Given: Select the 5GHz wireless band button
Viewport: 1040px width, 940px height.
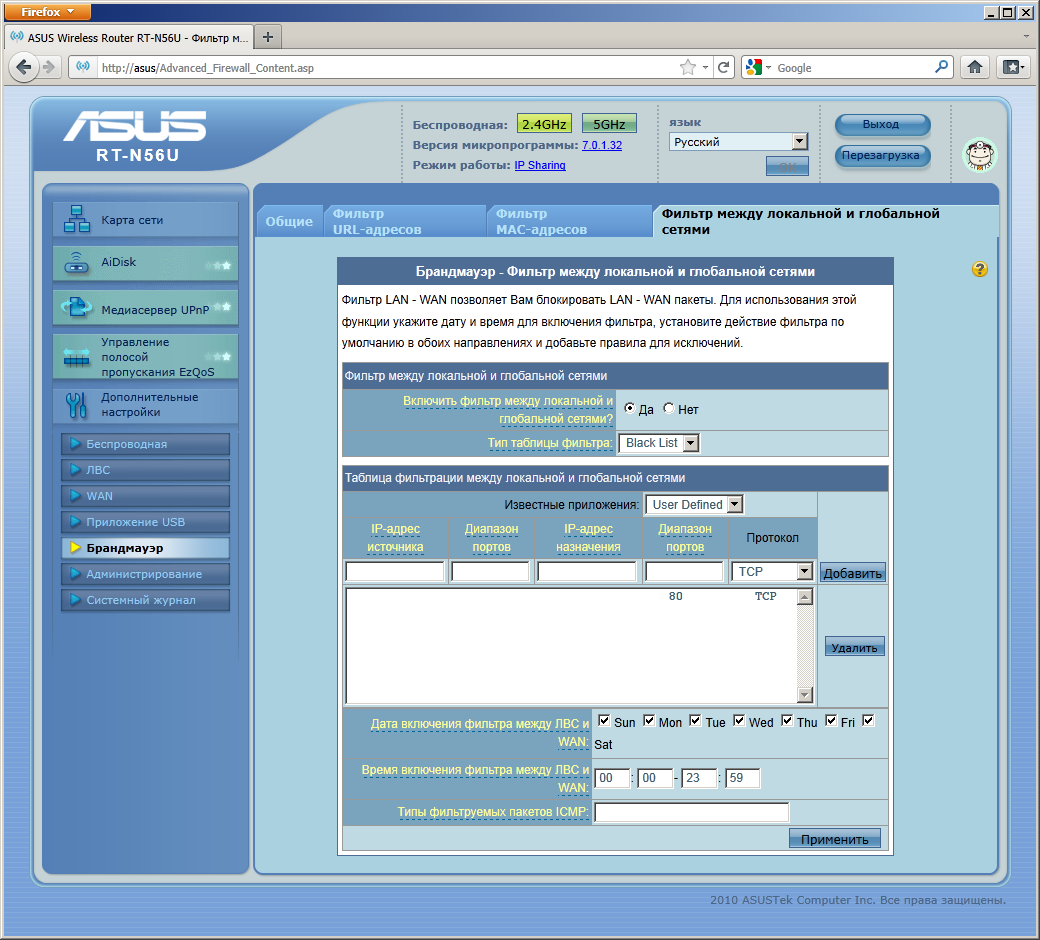Looking at the screenshot, I should [609, 124].
